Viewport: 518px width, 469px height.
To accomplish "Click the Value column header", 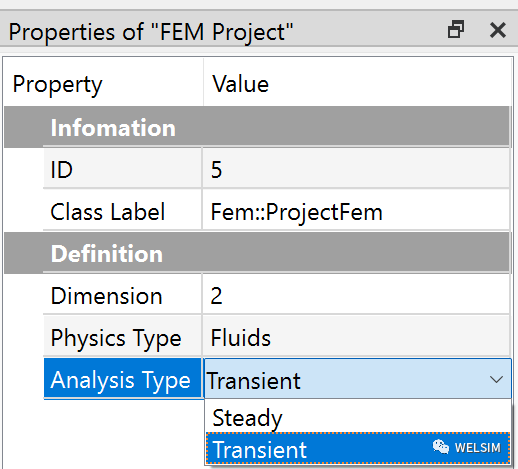I will [357, 83].
